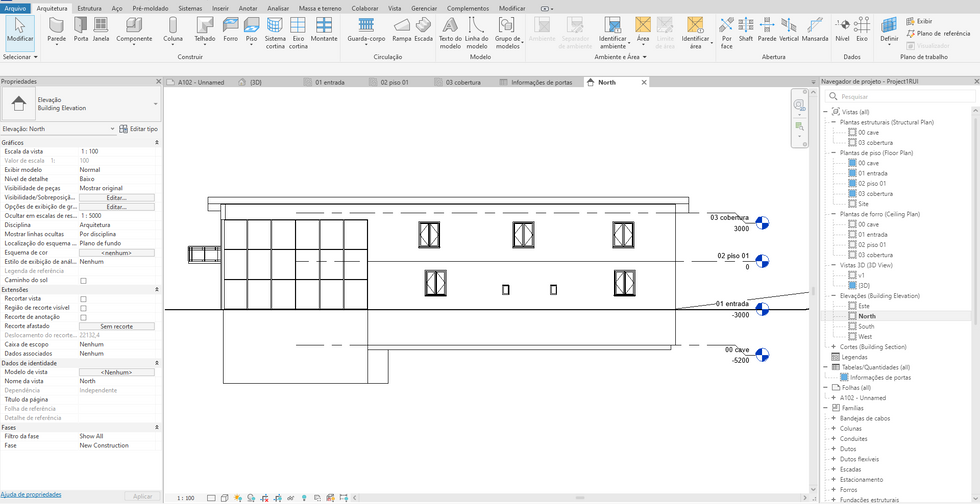Image resolution: width=980 pixels, height=504 pixels.
Task: Activate the Montante mullion tool
Action: click(x=324, y=30)
